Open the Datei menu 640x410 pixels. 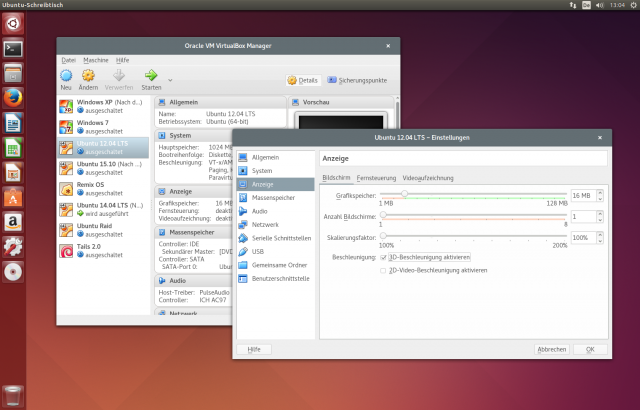pyautogui.click(x=69, y=60)
